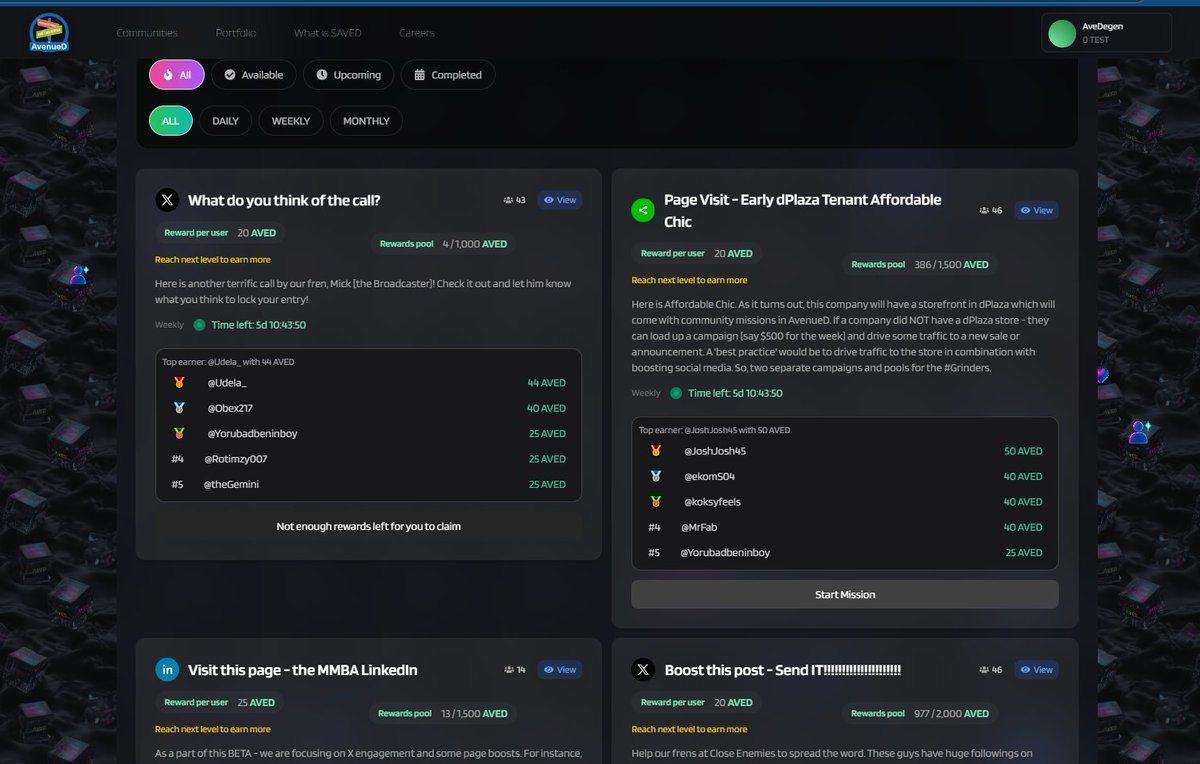The width and height of the screenshot is (1200, 764).
Task: Click the gold medal beside @Udela_
Action: pos(179,383)
